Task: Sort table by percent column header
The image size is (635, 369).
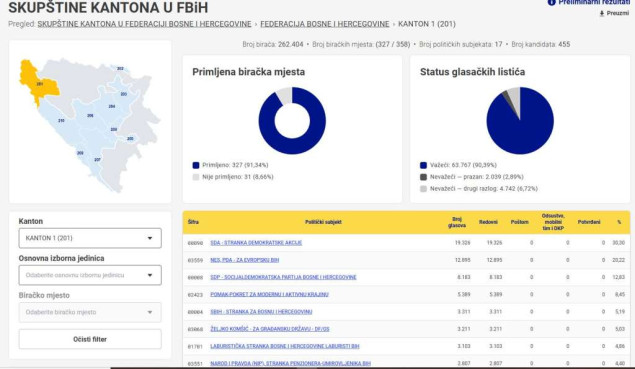Action: click(619, 222)
